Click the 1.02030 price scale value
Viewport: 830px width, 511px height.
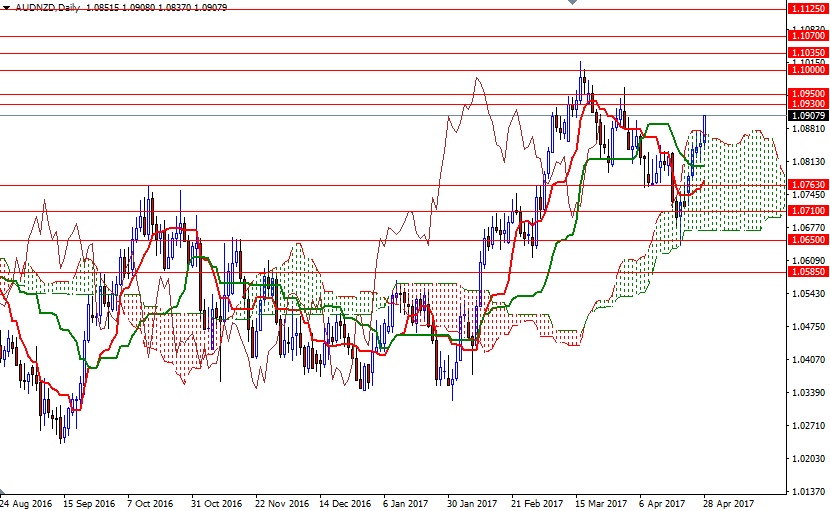coord(808,459)
